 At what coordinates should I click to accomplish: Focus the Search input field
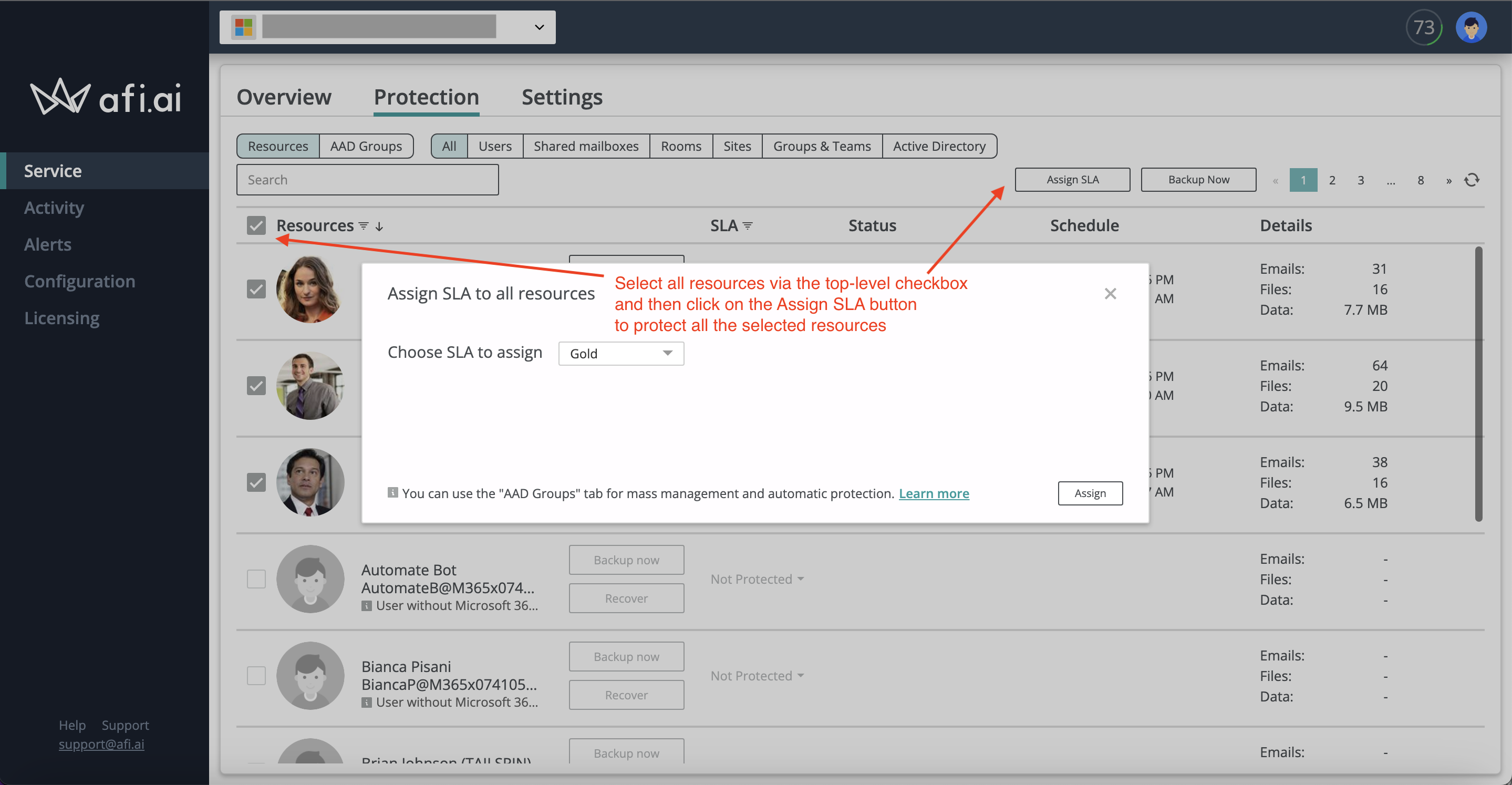click(x=367, y=180)
